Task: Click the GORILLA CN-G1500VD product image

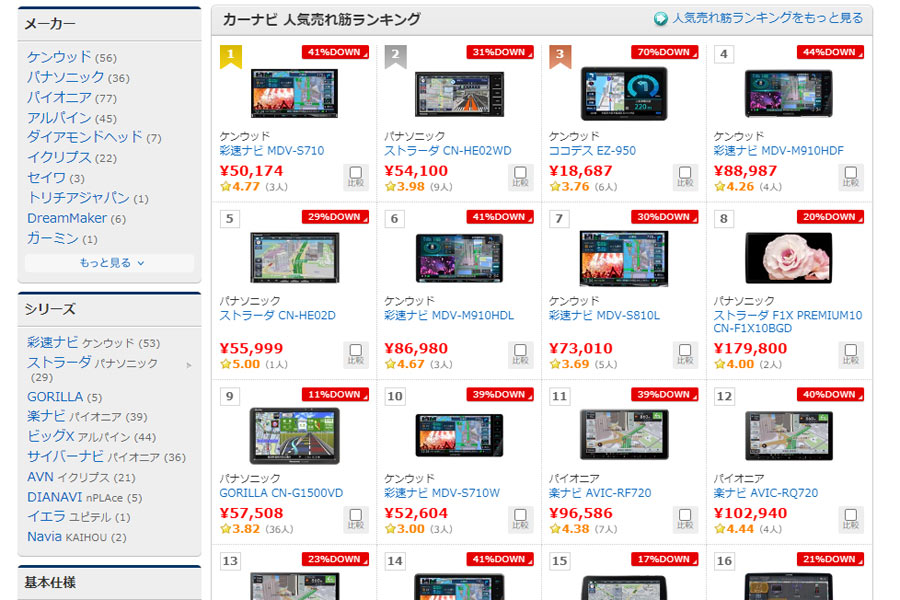Action: pyautogui.click(x=294, y=436)
